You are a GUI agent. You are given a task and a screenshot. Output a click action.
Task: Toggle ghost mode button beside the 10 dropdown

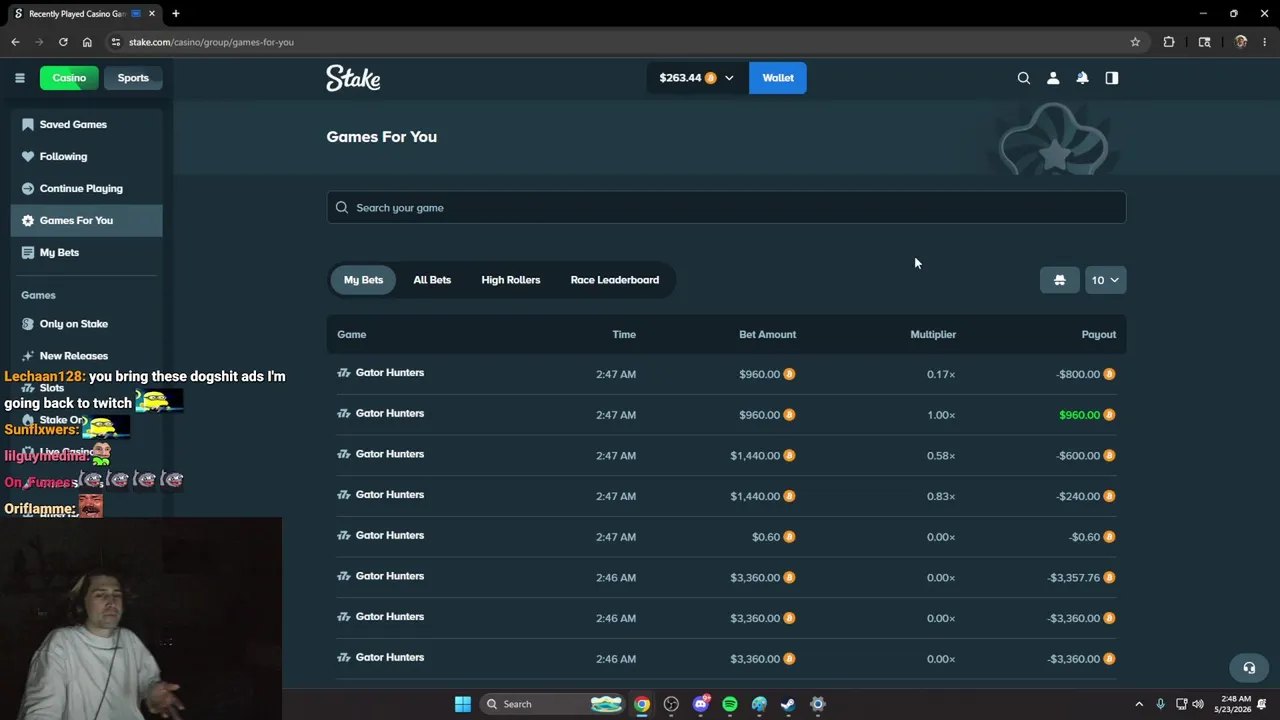tap(1060, 280)
